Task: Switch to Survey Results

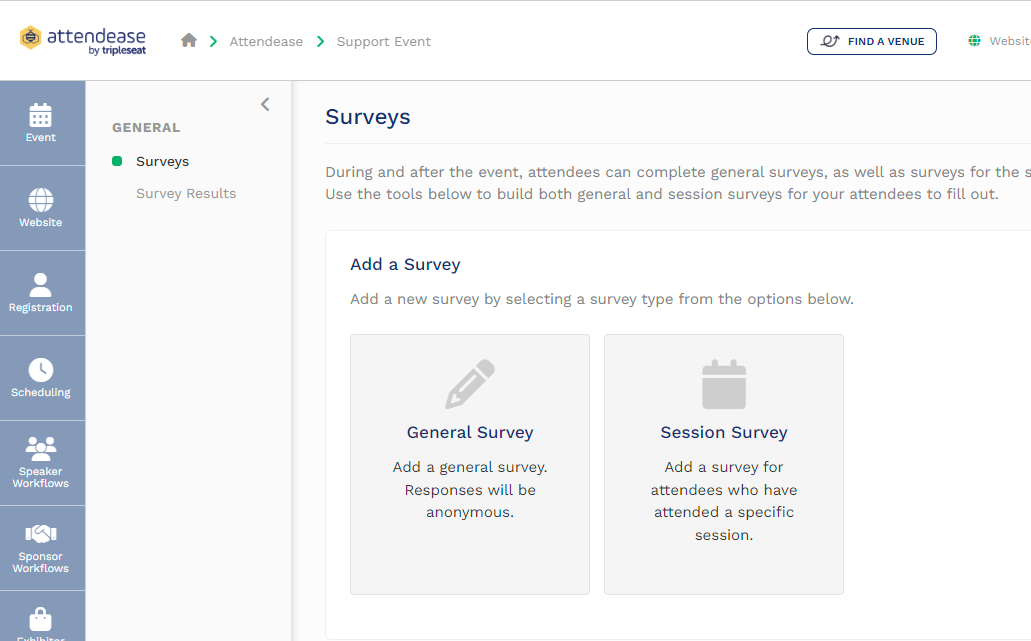Action: [186, 193]
